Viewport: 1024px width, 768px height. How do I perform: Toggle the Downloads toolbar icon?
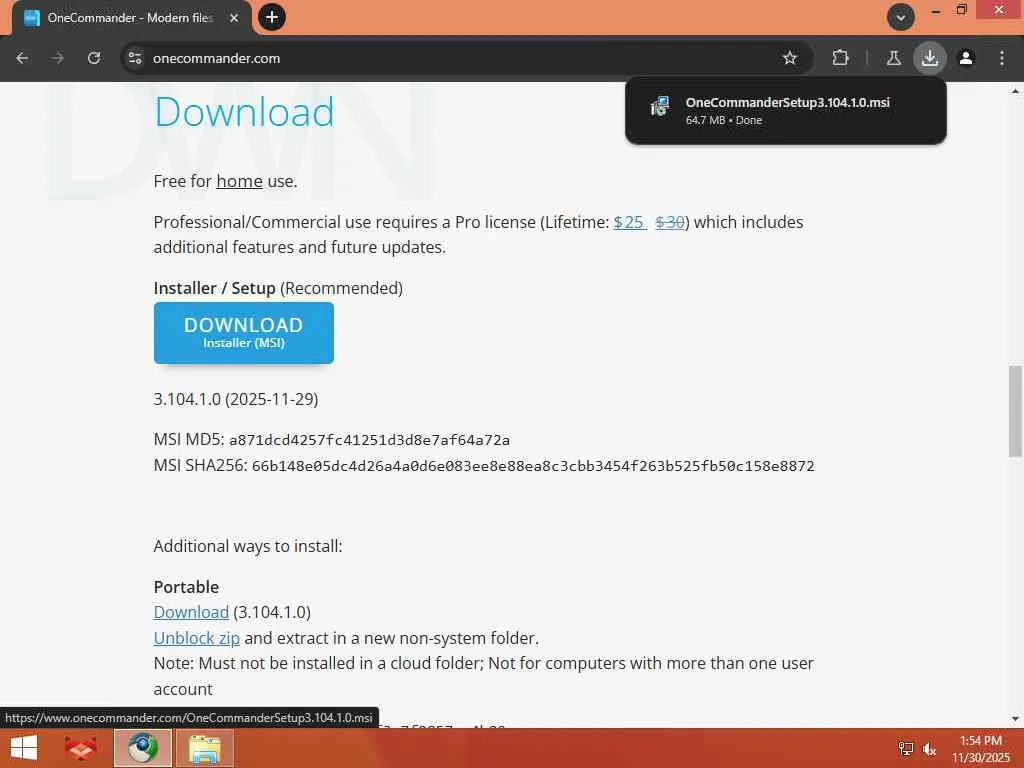point(929,58)
